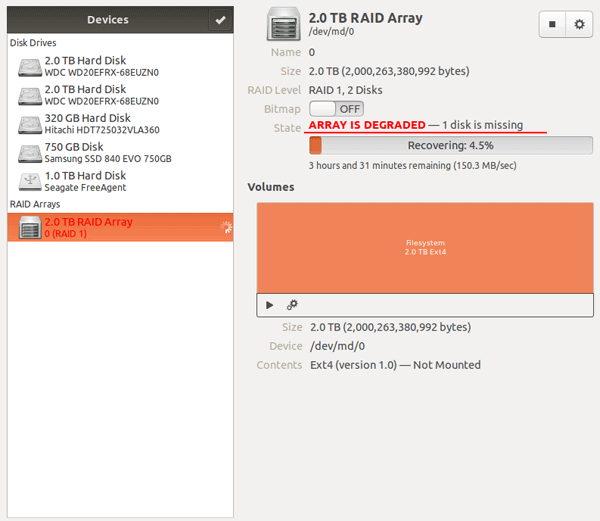This screenshot has height=521, width=600.
Task: Click the 2.0 TB RAID Array title
Action: tap(365, 18)
